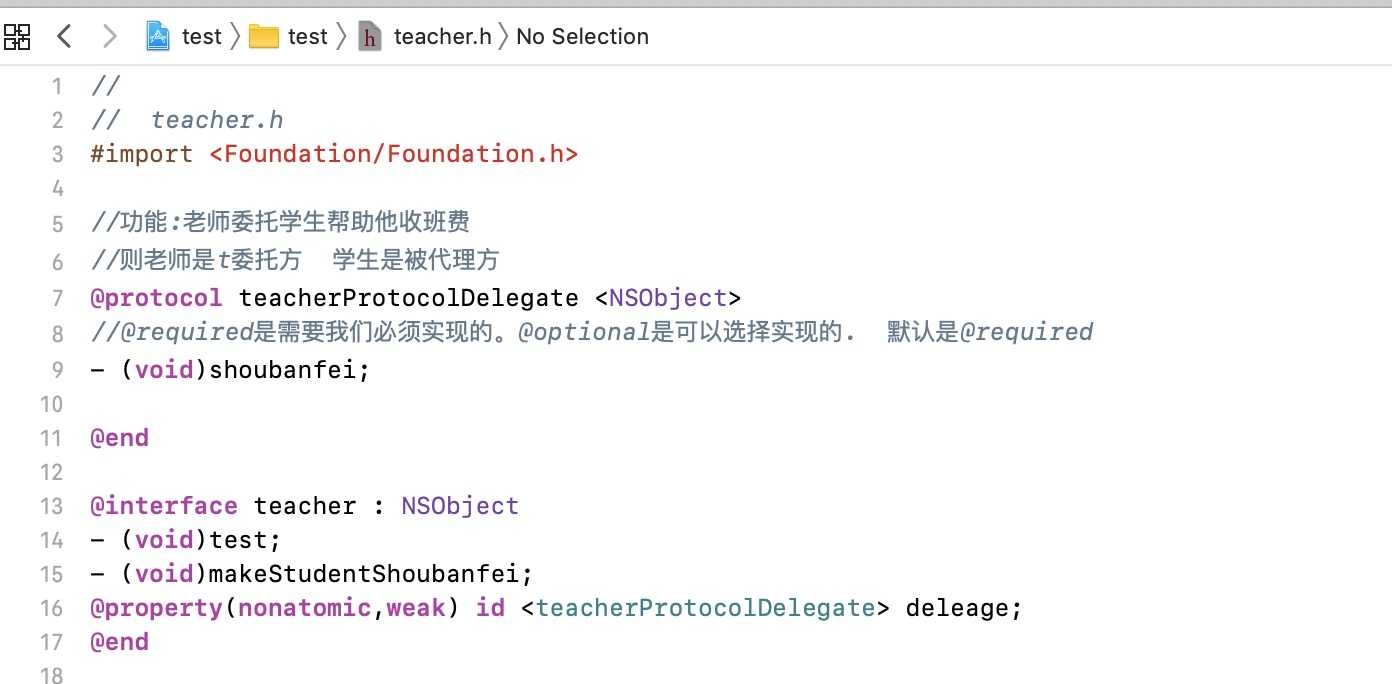1392x684 pixels.
Task: Open the No Selection symbol menu
Action: coord(582,37)
